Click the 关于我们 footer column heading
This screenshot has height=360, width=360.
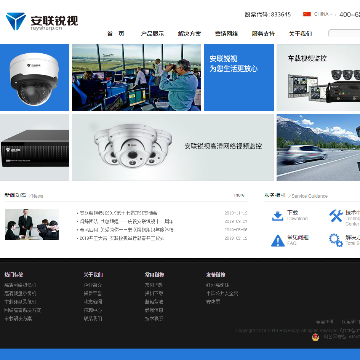point(93,275)
